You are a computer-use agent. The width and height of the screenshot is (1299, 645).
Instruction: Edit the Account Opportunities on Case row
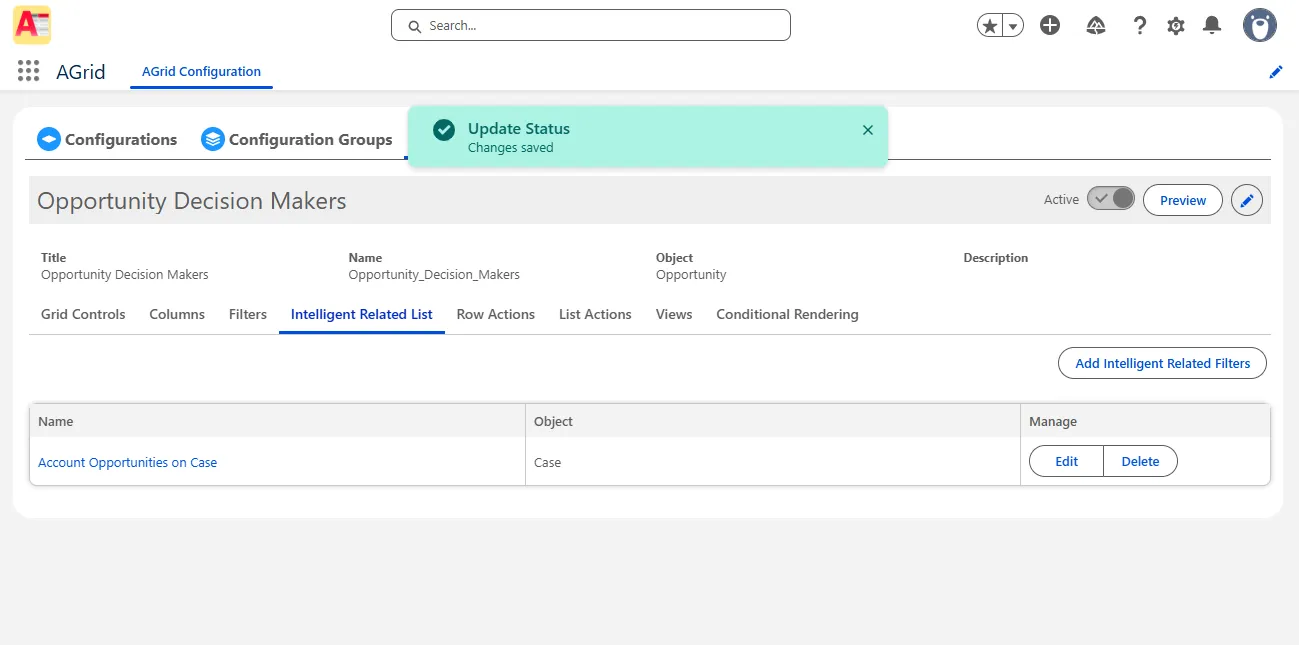tap(1066, 461)
